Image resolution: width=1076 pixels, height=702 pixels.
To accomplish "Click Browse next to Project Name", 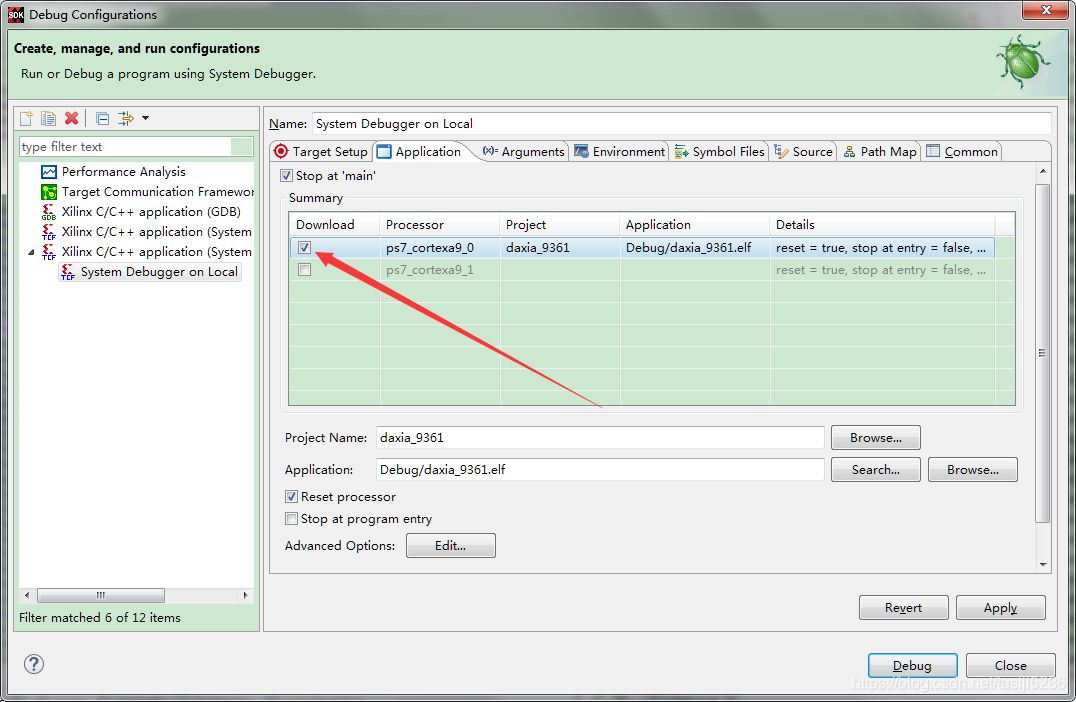I will (876, 438).
